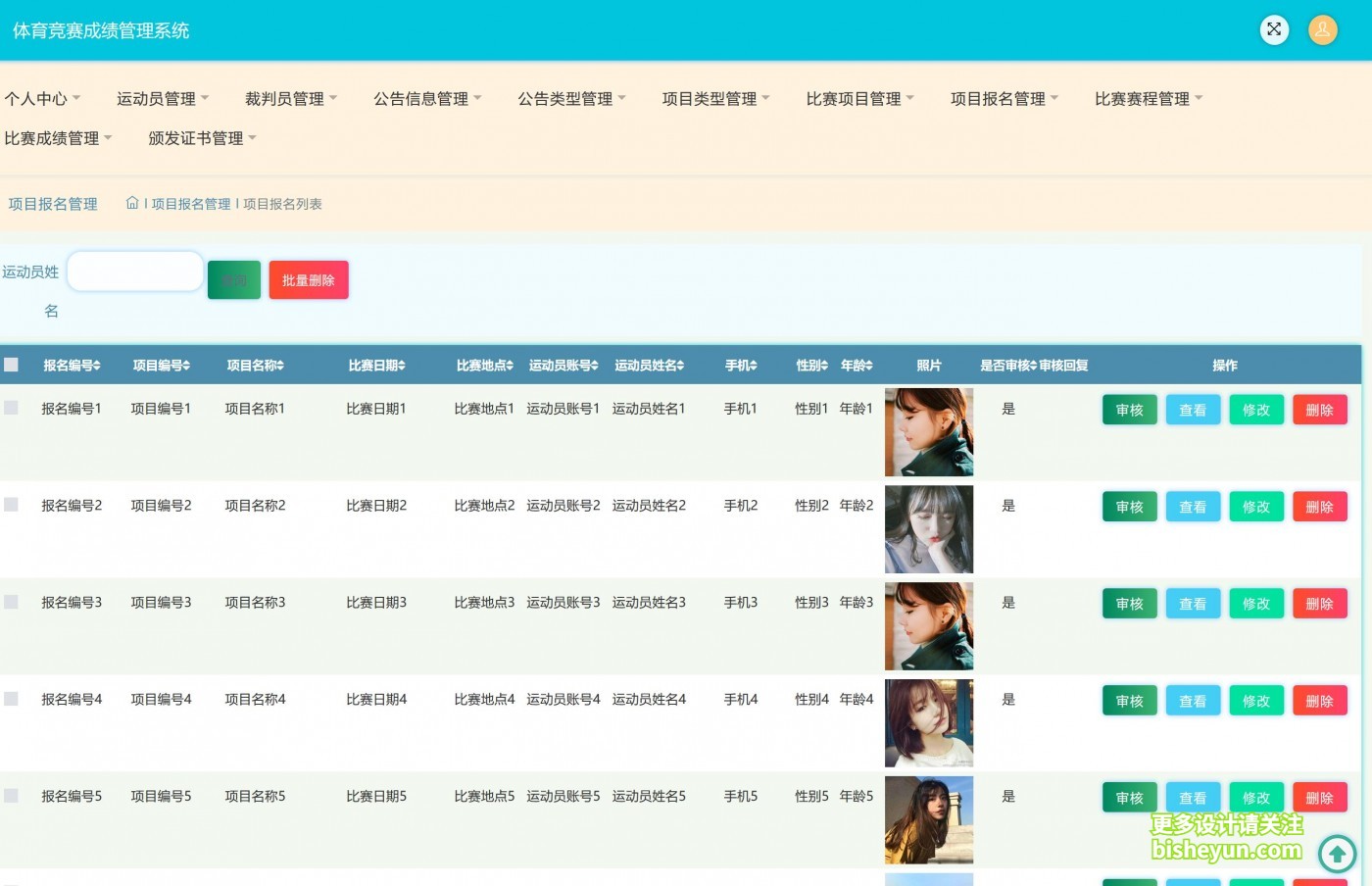Click 项目报名管理 breadcrumb link
This screenshot has height=886, width=1372.
click(x=191, y=204)
